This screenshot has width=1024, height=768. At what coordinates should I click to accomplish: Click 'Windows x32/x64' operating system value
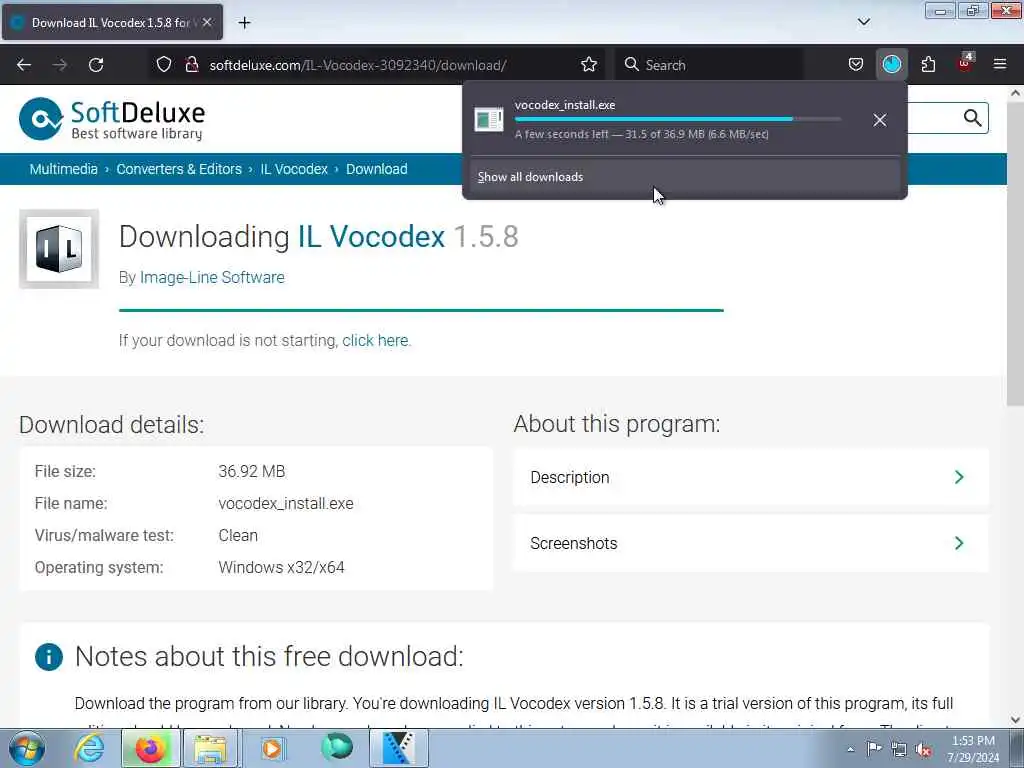coord(281,568)
